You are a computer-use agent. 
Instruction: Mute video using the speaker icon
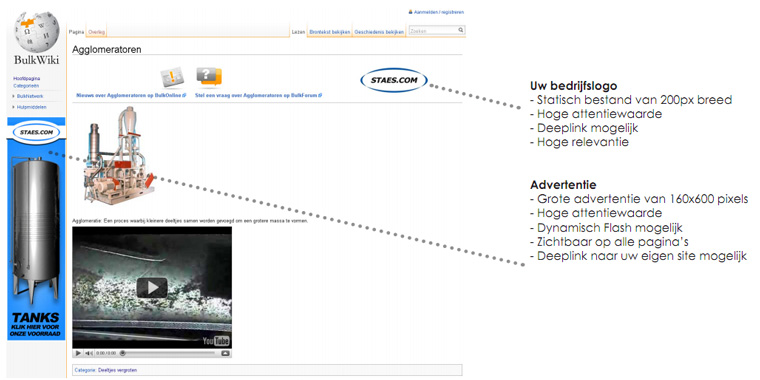point(89,353)
